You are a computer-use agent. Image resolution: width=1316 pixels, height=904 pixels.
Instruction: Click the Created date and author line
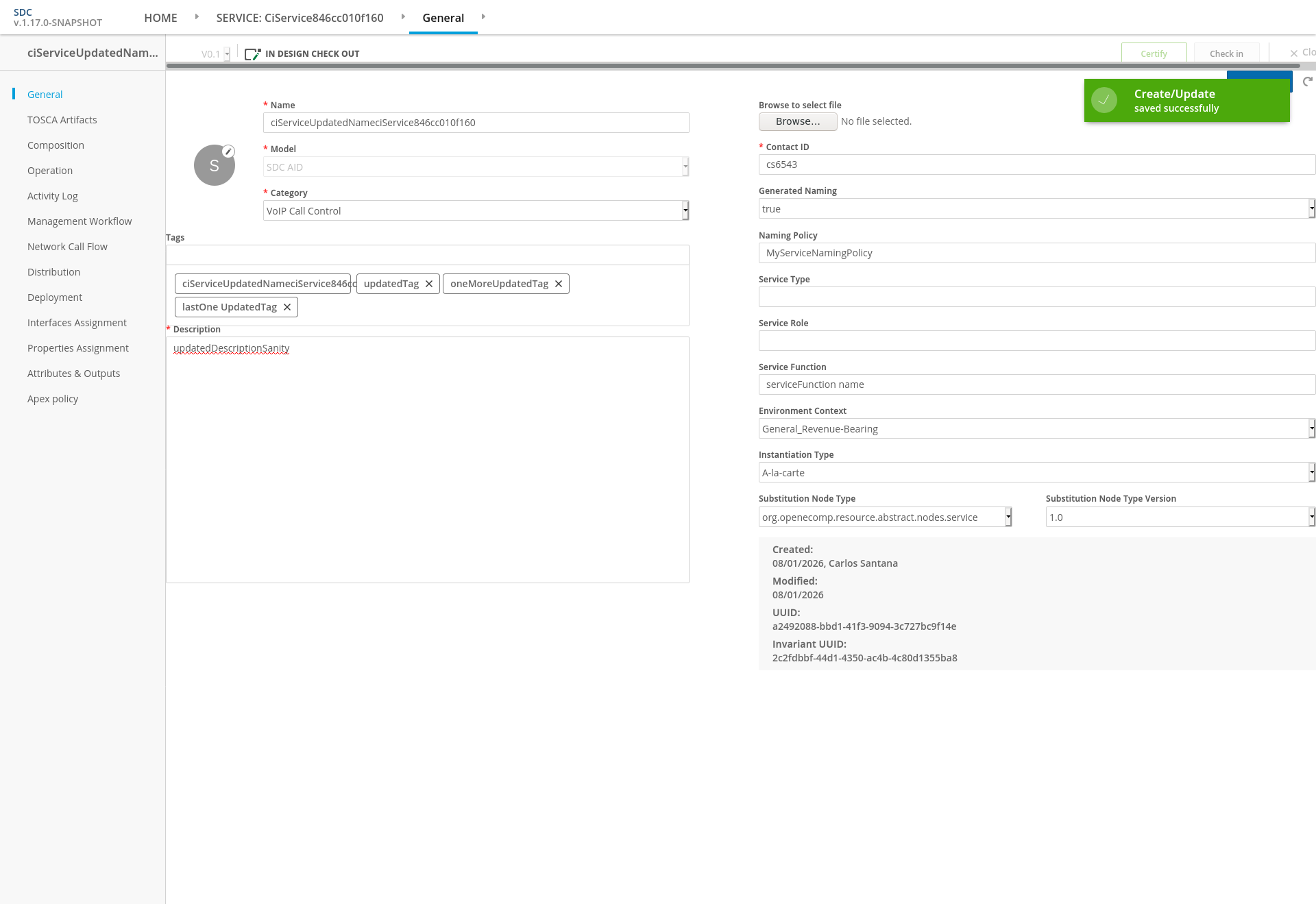[835, 563]
